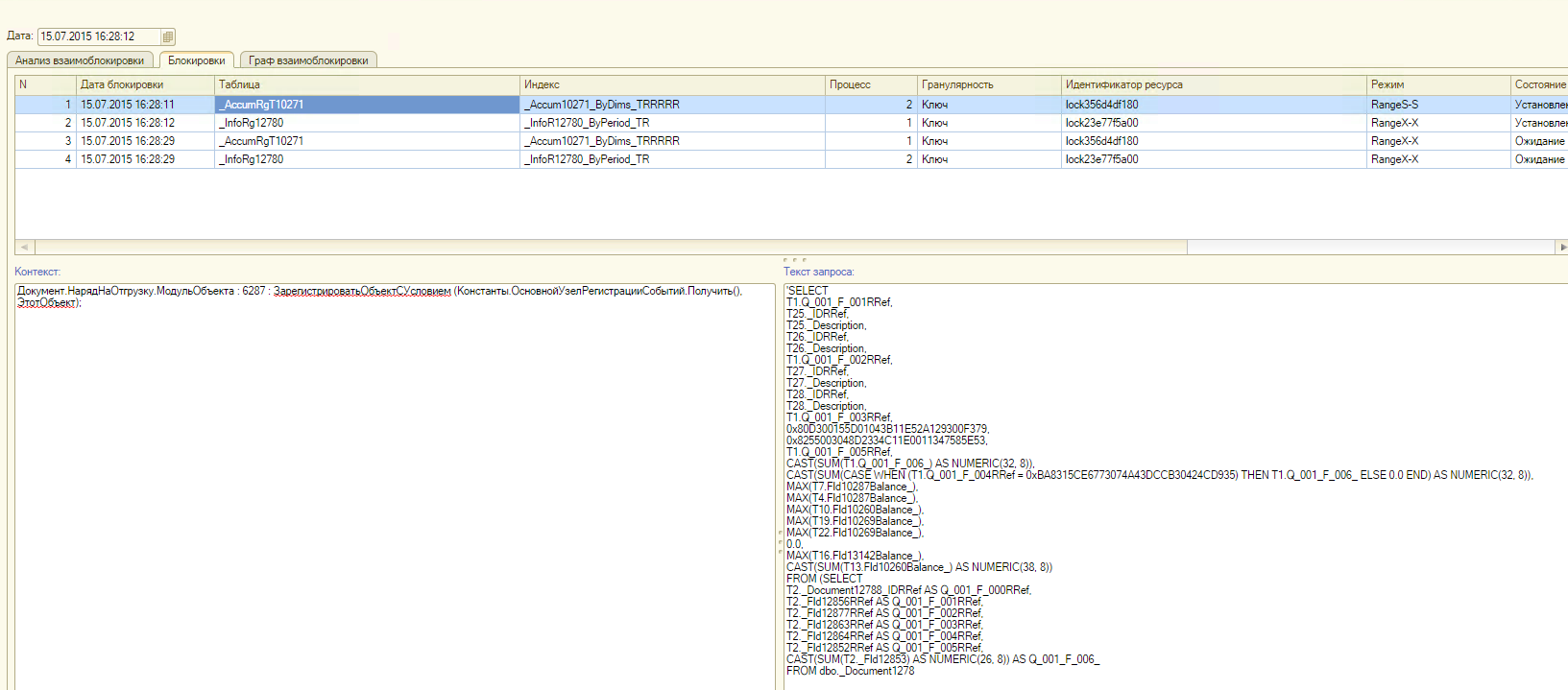Select the _AccumRgT10271 cell in row 1

coord(367,105)
